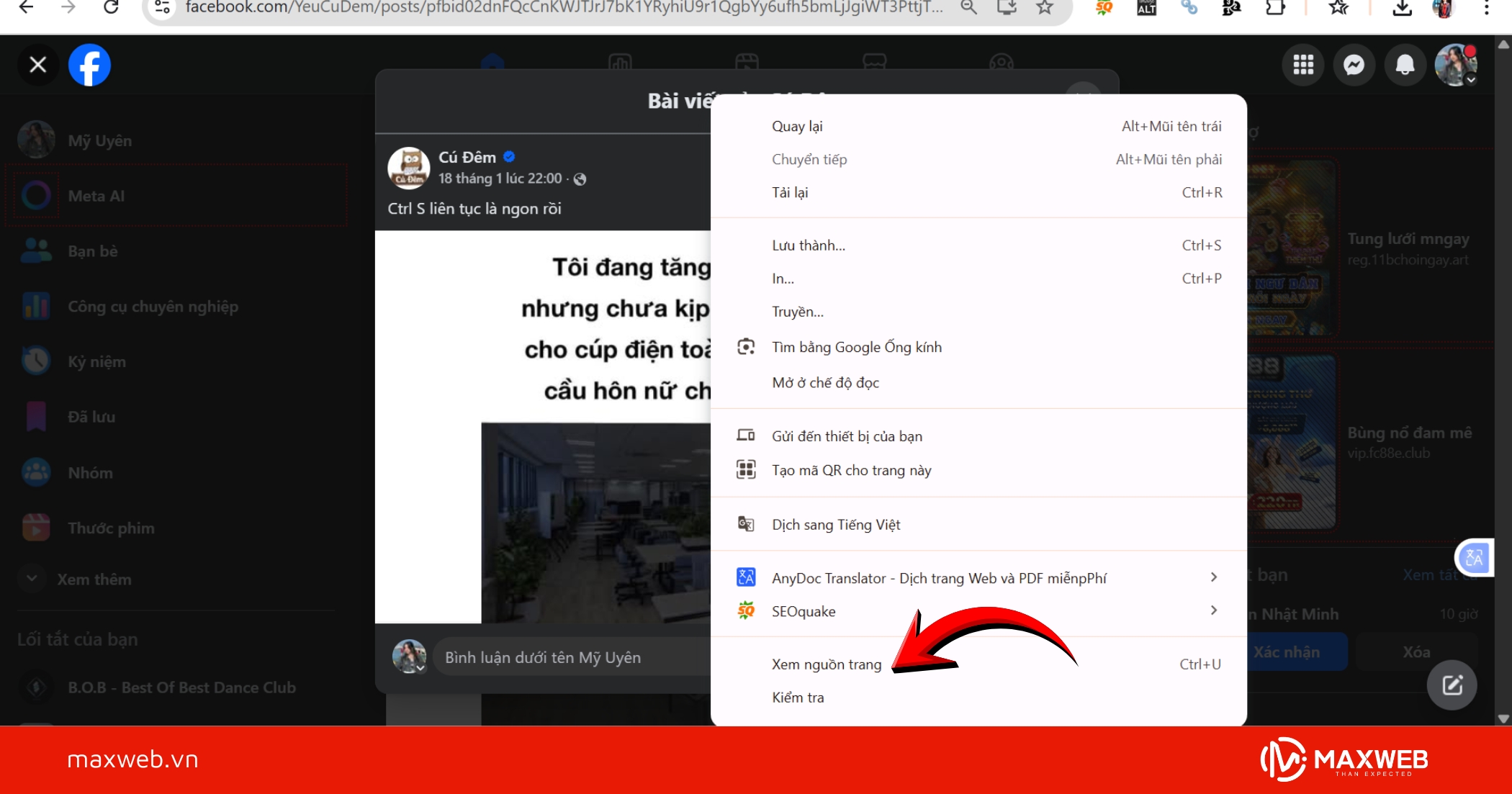Select Xem nguồn trang in context menu
Image resolution: width=1512 pixels, height=794 pixels.
tap(826, 664)
